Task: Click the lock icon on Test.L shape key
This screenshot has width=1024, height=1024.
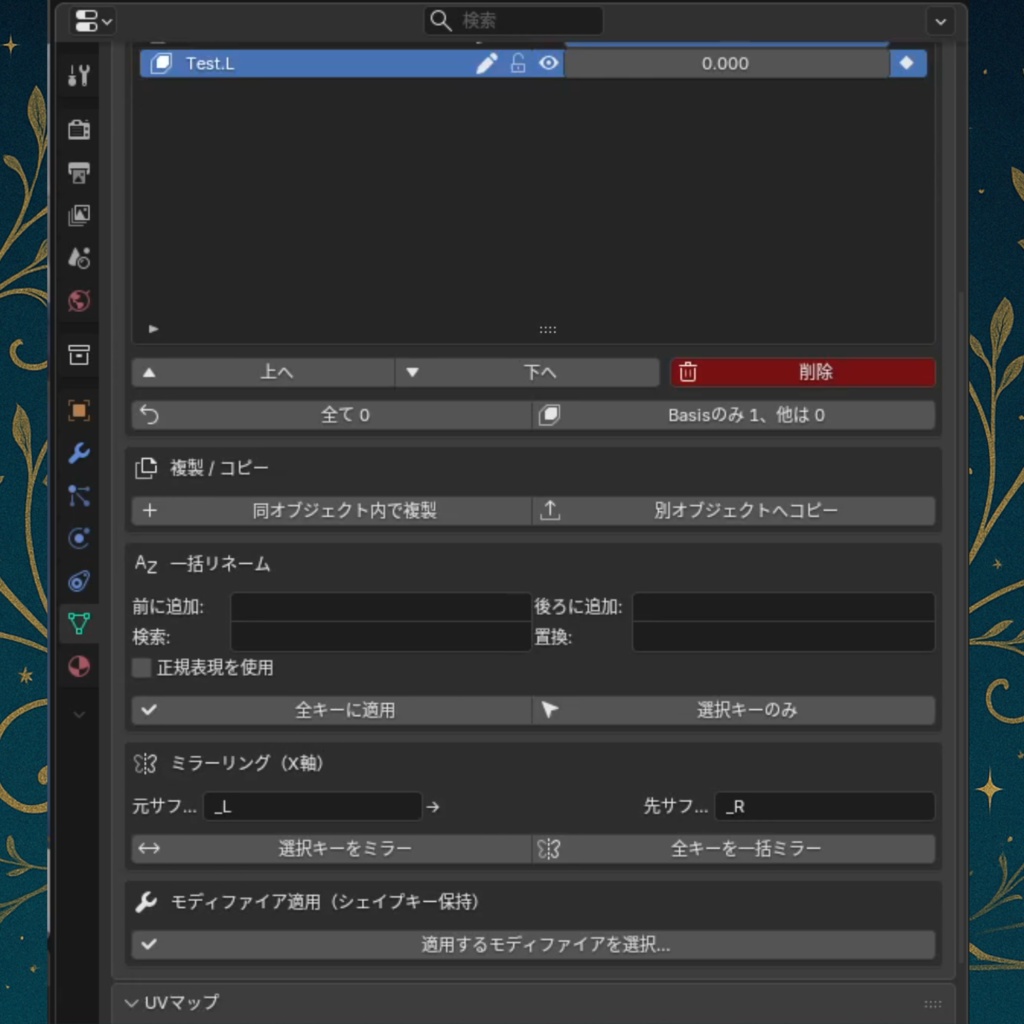Action: click(x=518, y=63)
